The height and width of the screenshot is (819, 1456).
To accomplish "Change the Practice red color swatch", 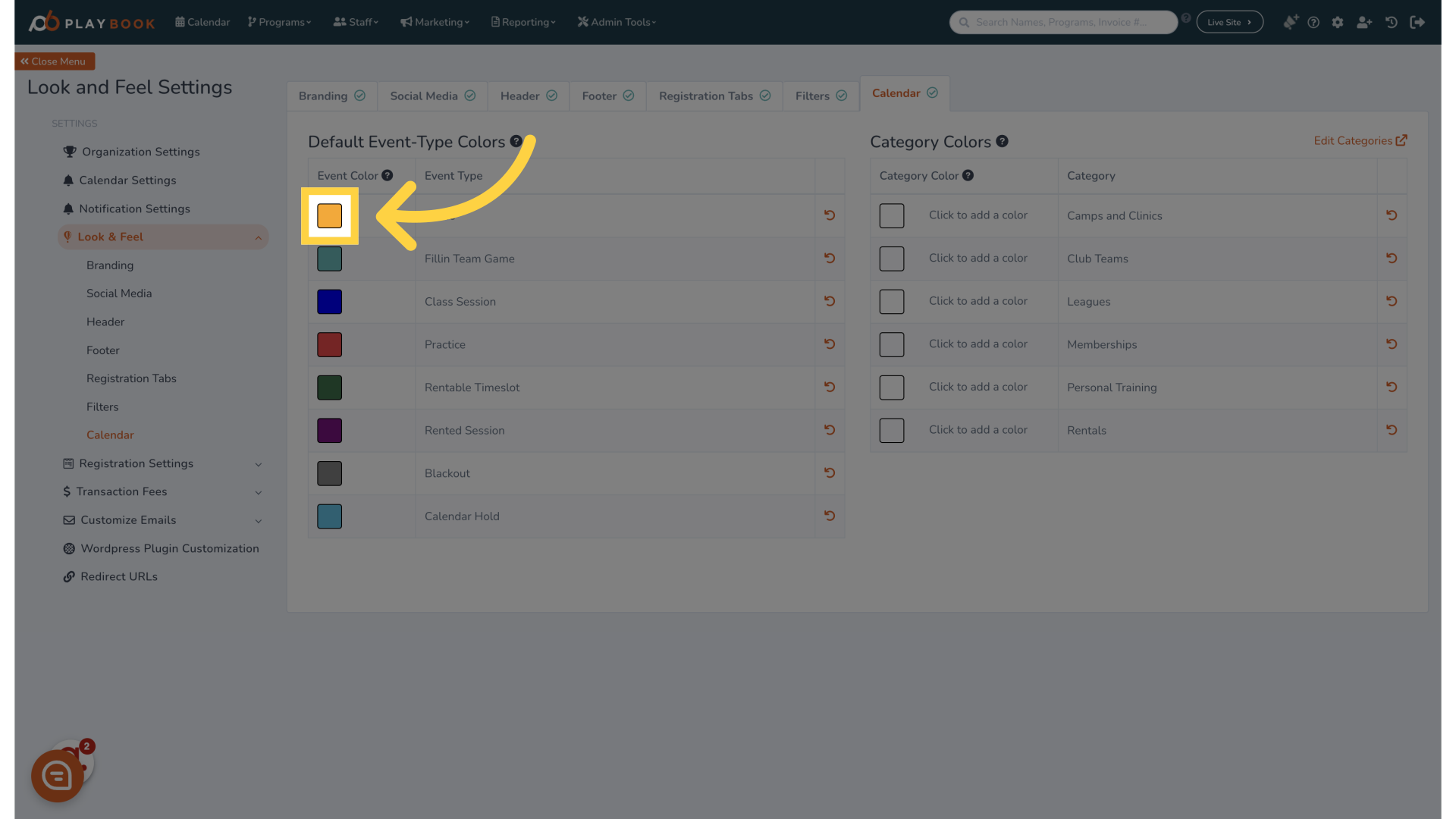I will click(x=329, y=344).
